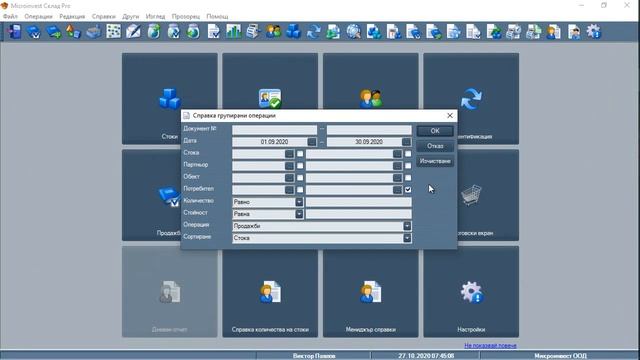Open the Изглед menu
The width and height of the screenshot is (640, 360).
click(155, 16)
